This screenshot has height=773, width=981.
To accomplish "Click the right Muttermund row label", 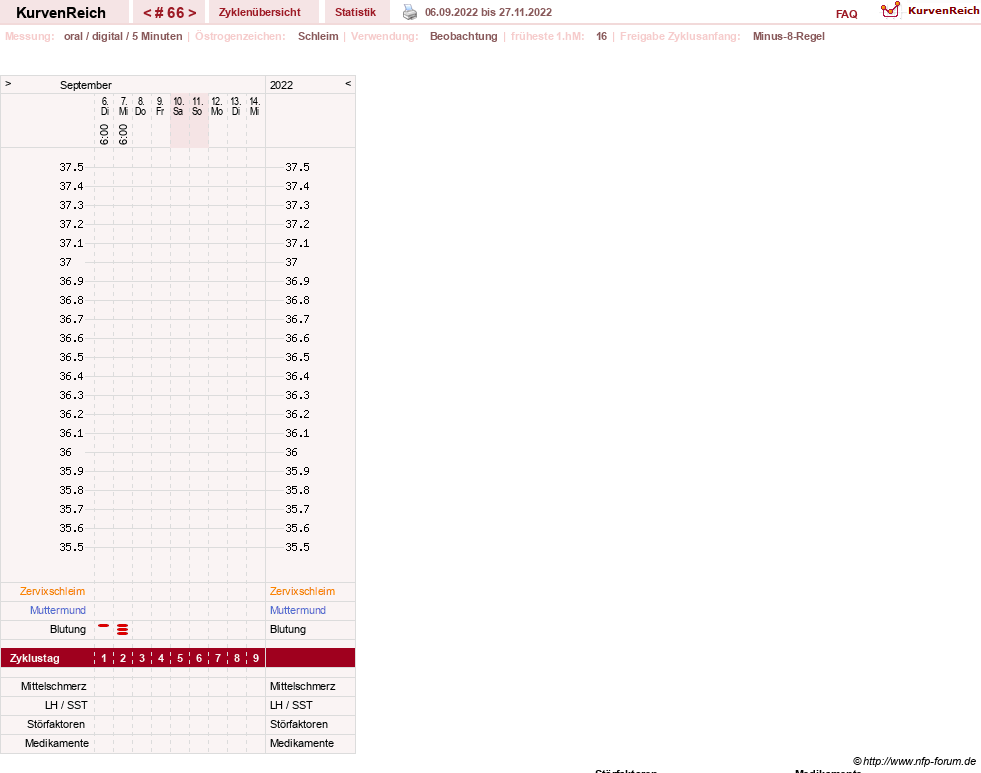I will click(298, 610).
